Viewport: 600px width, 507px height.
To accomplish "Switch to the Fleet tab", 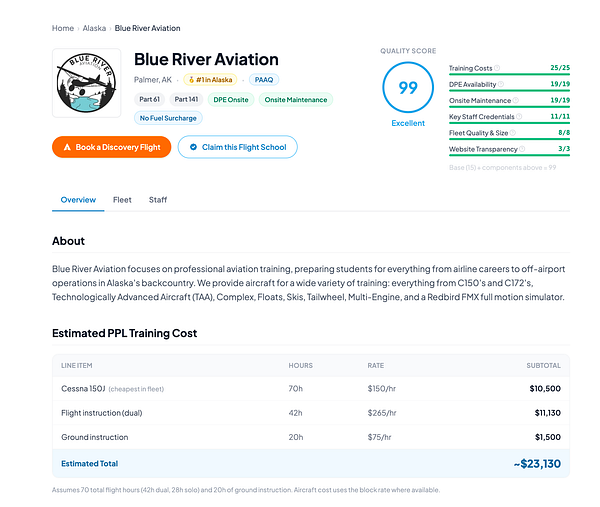I will coord(122,200).
